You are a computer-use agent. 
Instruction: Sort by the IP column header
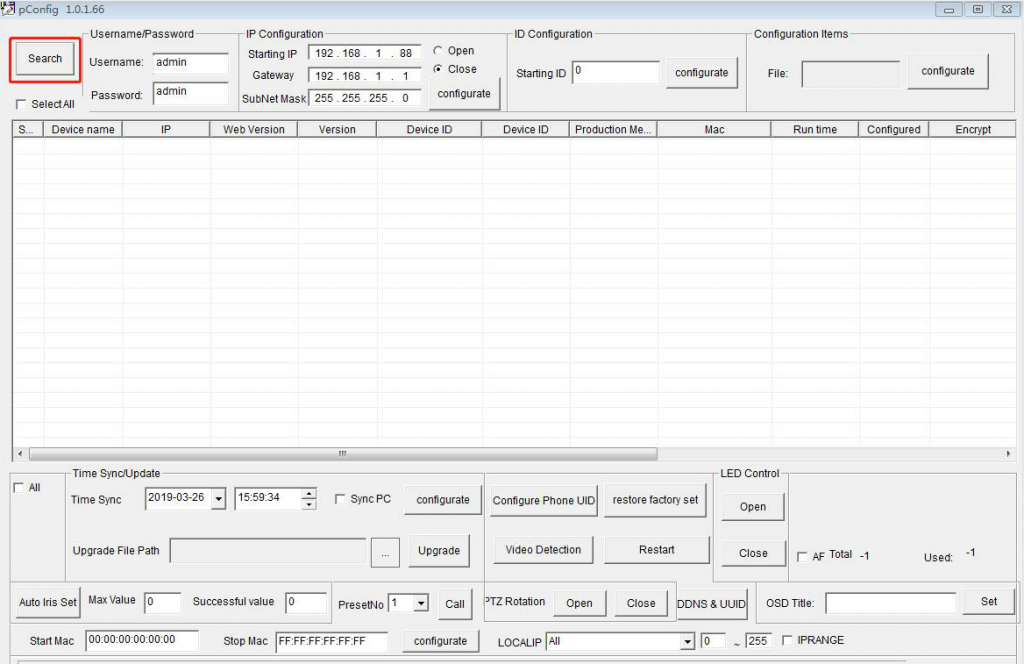pyautogui.click(x=166, y=129)
